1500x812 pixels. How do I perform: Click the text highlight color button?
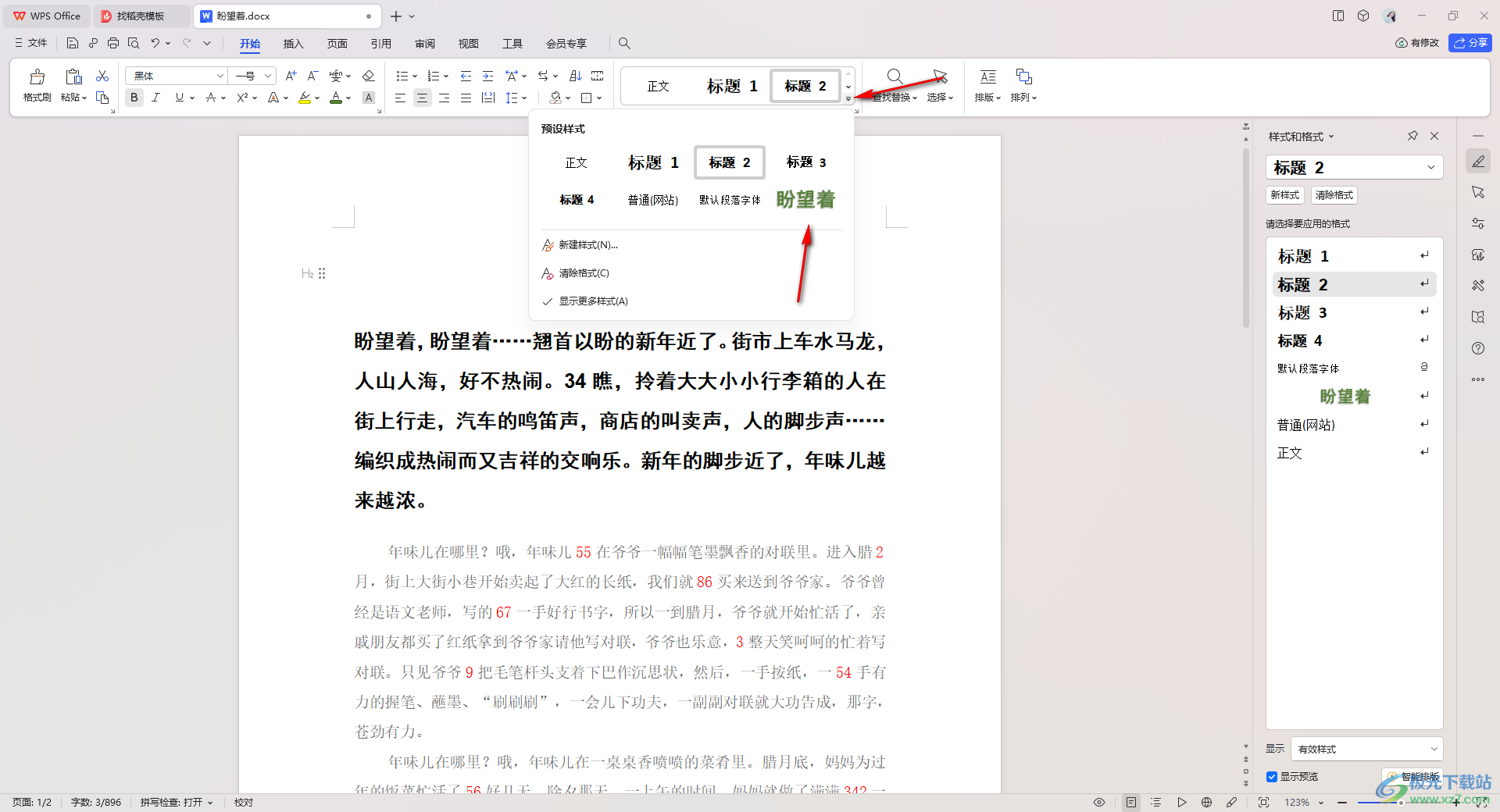point(305,98)
